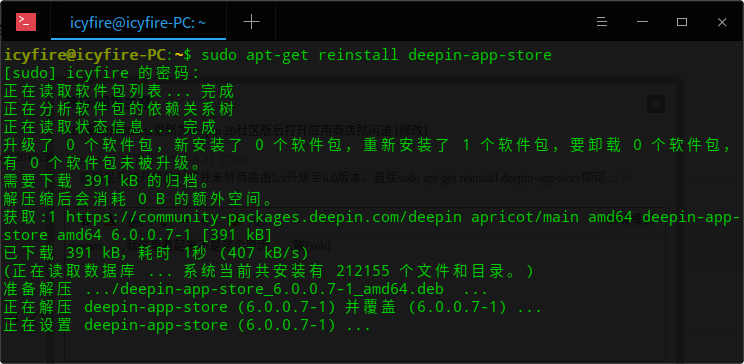Close the faint background dialog X
Viewport: 744px width, 364px height.
pos(656,104)
